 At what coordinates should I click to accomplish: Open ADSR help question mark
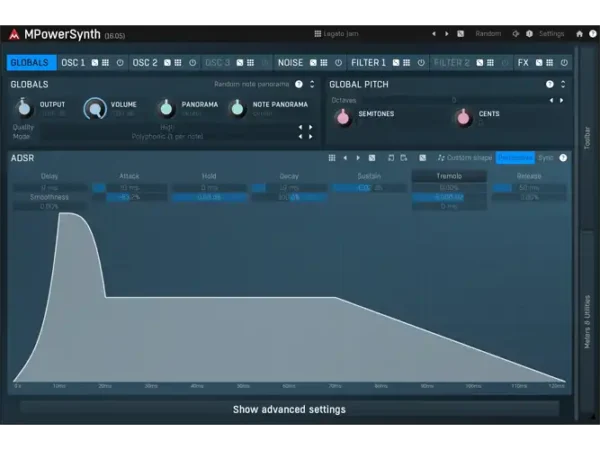[x=563, y=158]
